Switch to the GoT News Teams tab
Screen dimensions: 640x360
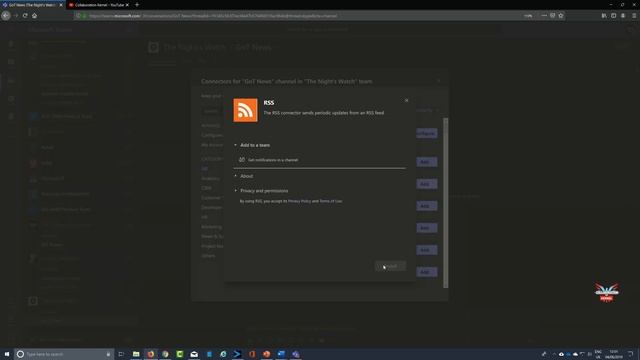(32, 5)
